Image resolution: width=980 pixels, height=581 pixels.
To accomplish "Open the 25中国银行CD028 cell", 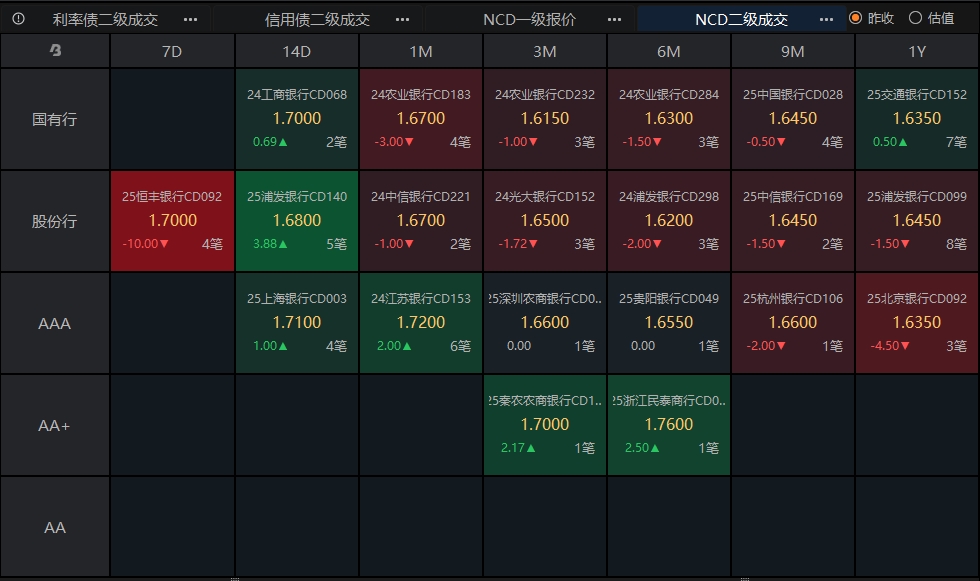I will coord(792,119).
